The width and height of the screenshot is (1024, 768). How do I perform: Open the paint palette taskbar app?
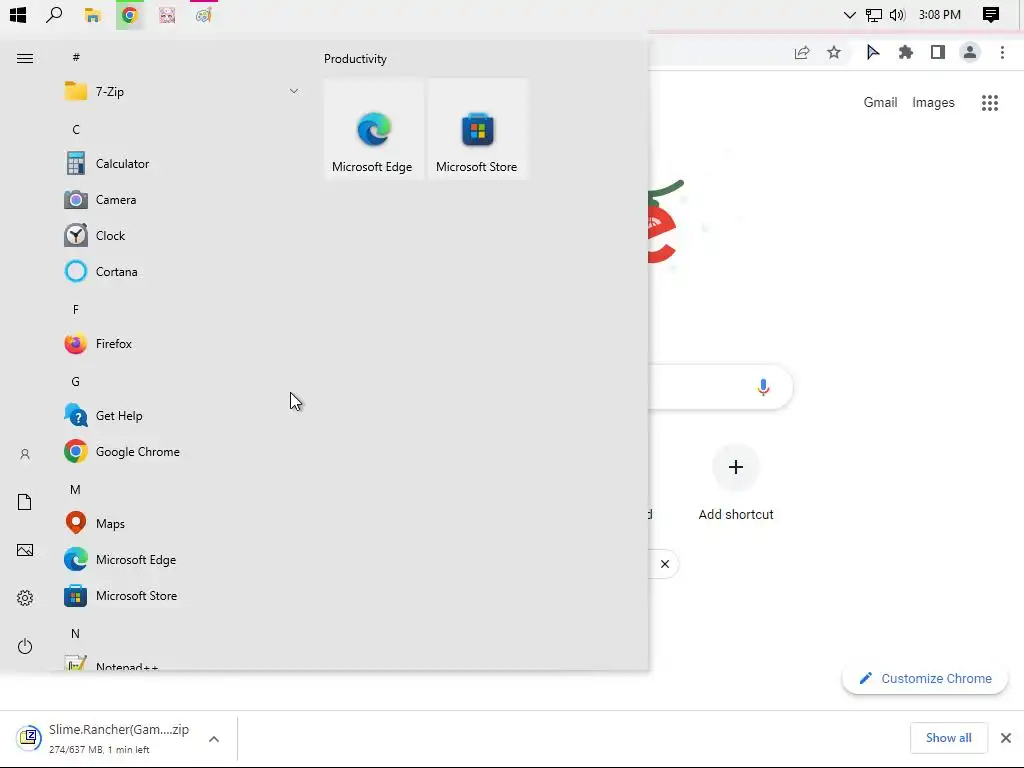tap(204, 14)
